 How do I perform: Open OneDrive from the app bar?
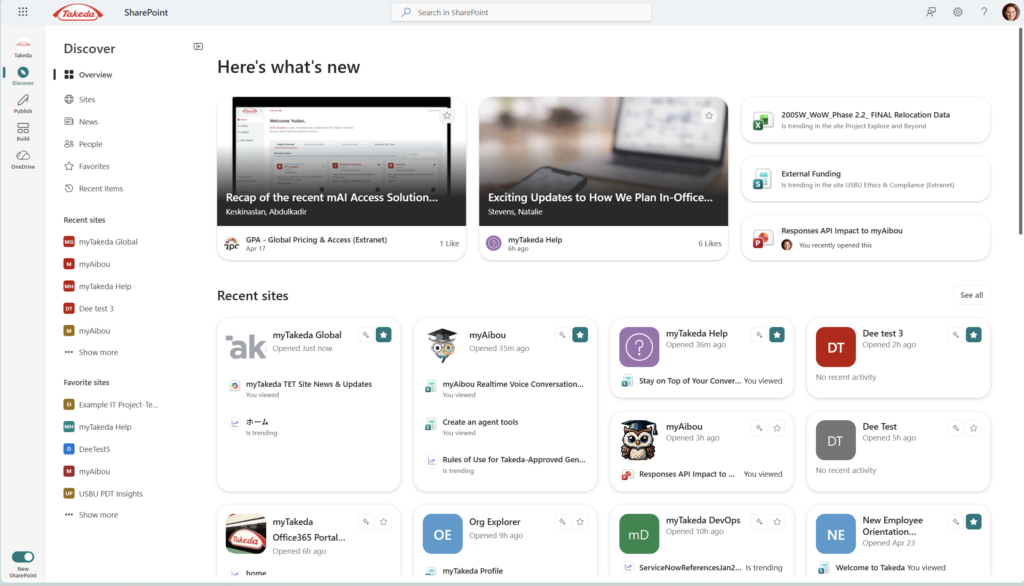23,159
